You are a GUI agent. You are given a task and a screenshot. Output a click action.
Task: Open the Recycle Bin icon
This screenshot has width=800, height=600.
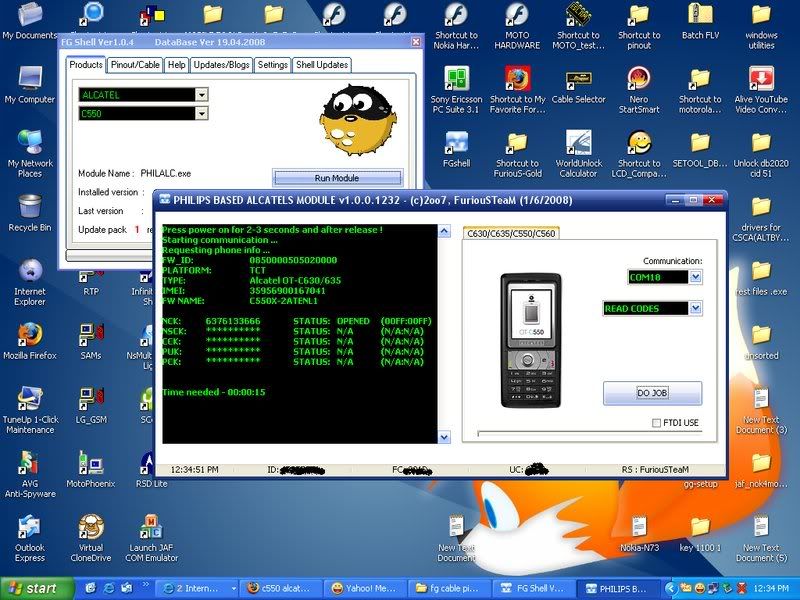pyautogui.click(x=30, y=213)
